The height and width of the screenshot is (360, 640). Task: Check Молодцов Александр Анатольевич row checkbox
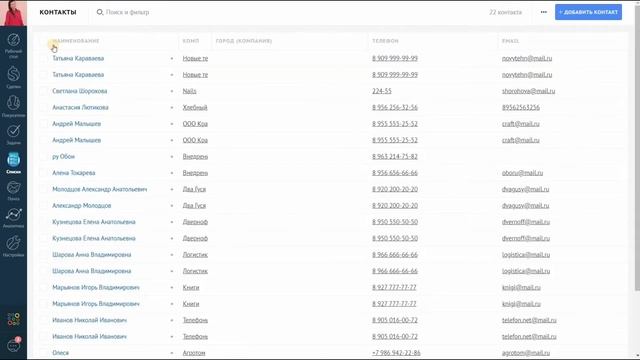(x=44, y=189)
